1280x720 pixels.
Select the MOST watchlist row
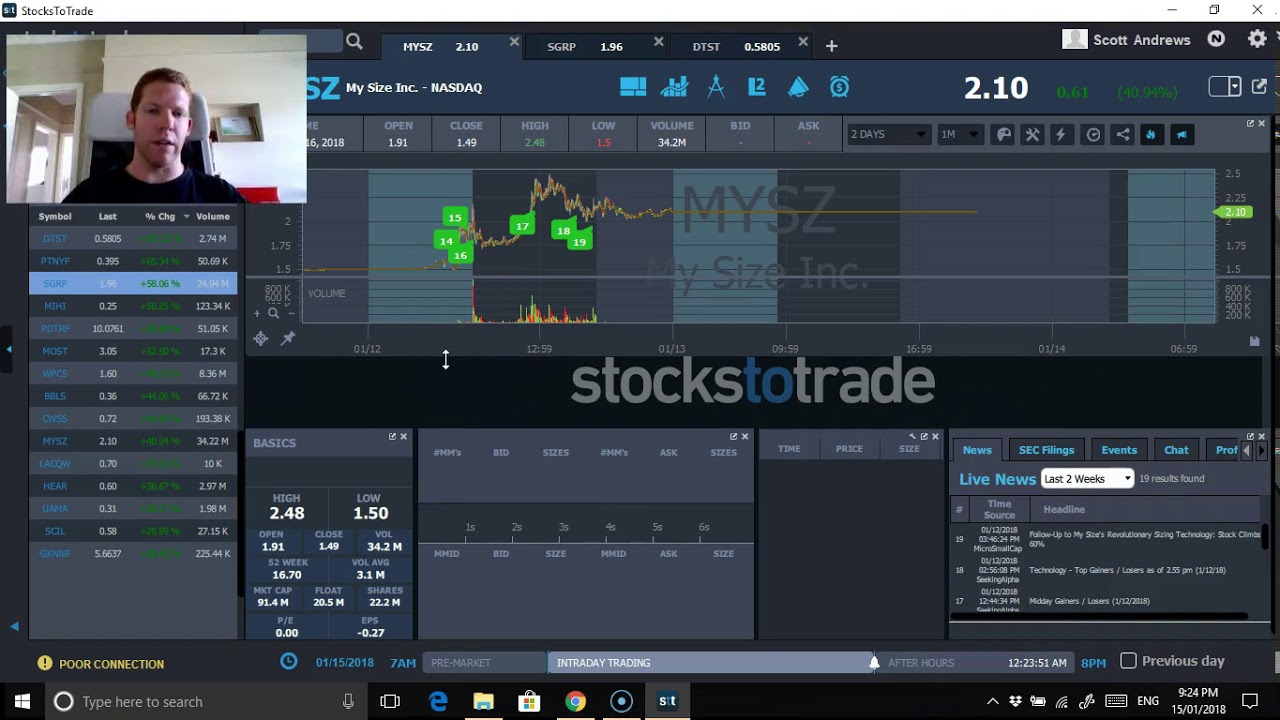[133, 351]
